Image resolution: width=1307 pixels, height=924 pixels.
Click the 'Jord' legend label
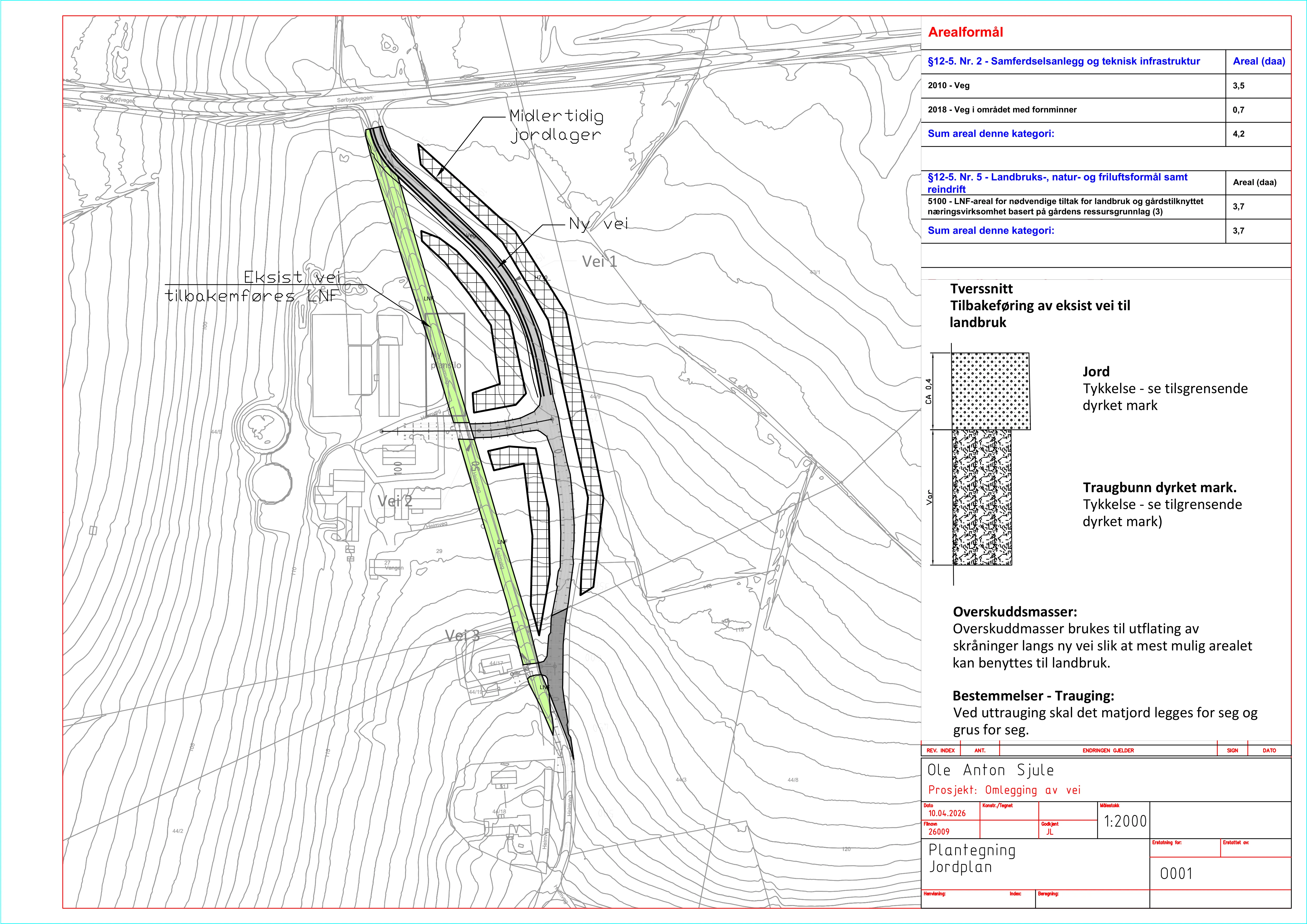(x=1096, y=372)
